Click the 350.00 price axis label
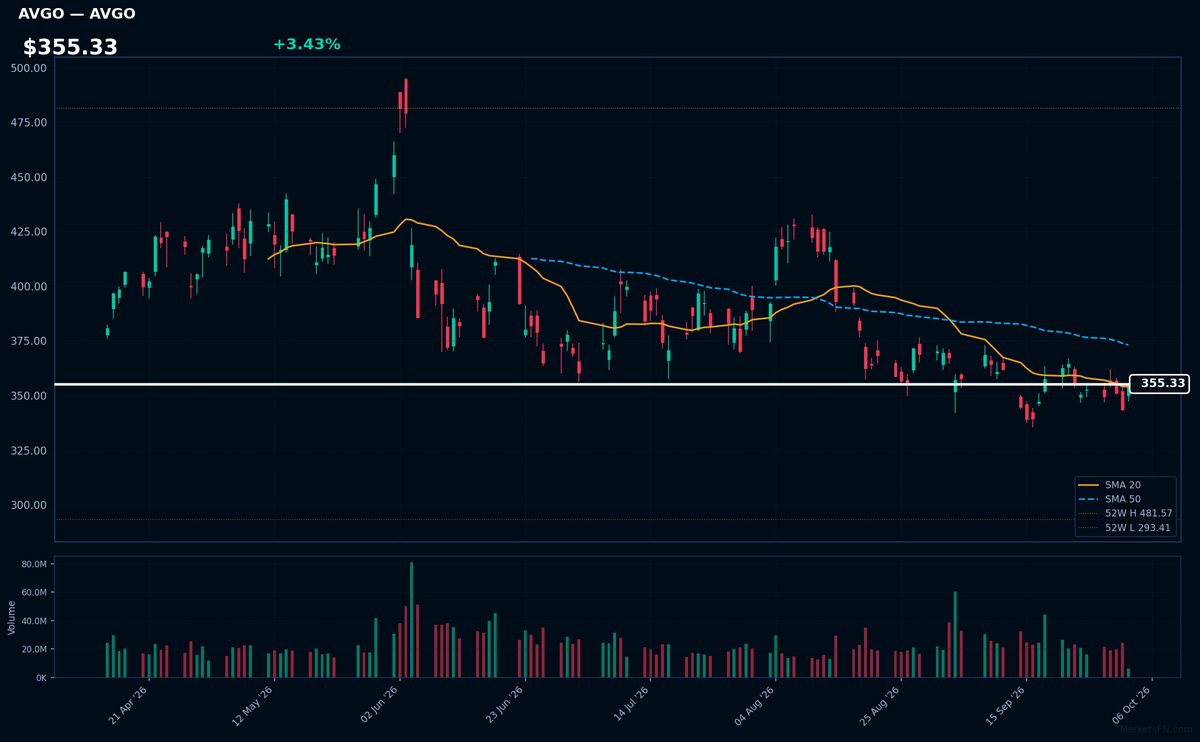This screenshot has height=742, width=1200. coord(29,396)
